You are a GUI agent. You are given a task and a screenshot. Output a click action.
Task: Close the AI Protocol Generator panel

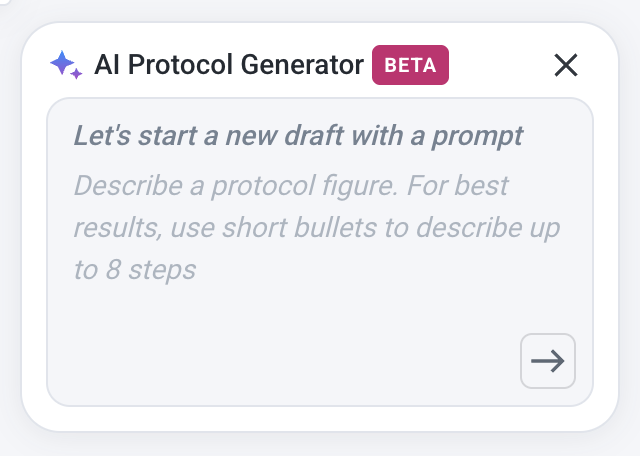click(x=566, y=65)
